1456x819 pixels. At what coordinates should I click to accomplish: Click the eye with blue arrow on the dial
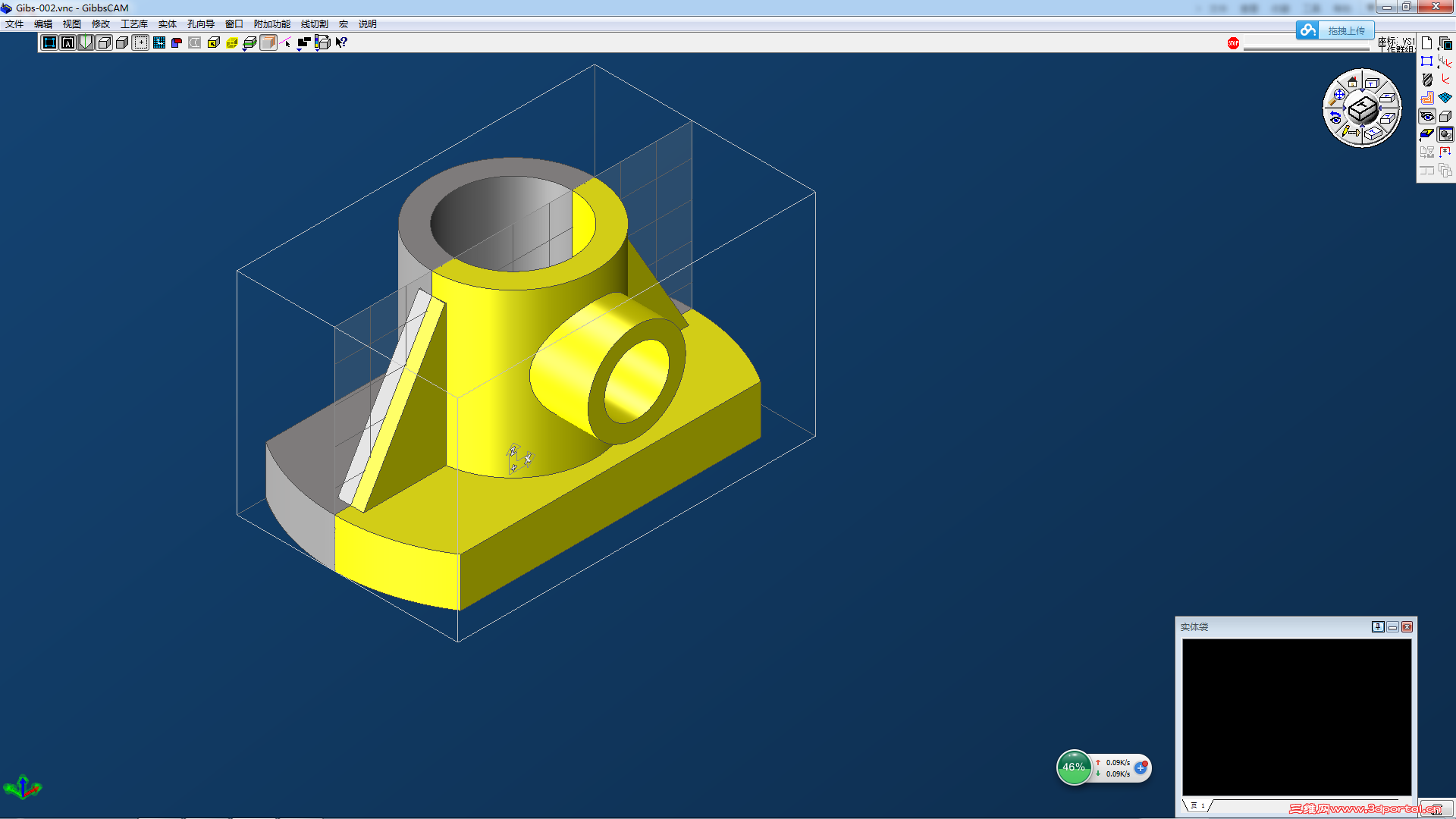pos(1335,117)
